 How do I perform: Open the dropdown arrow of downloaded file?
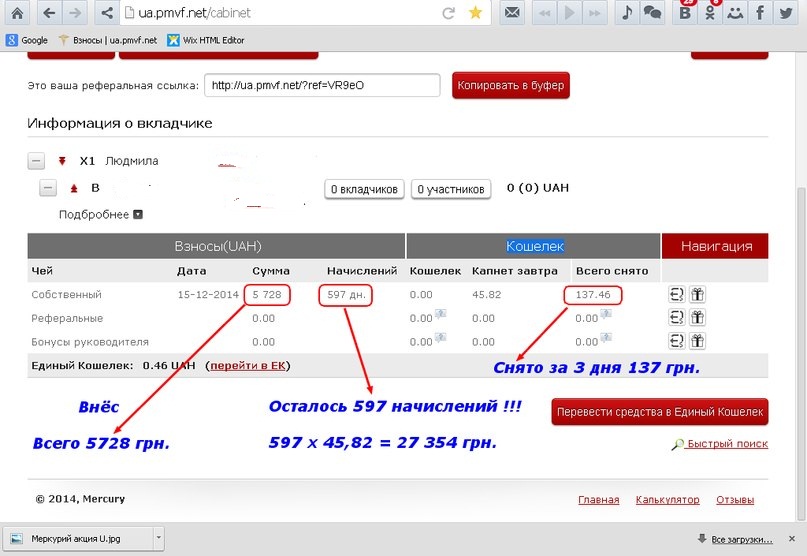pos(157,538)
